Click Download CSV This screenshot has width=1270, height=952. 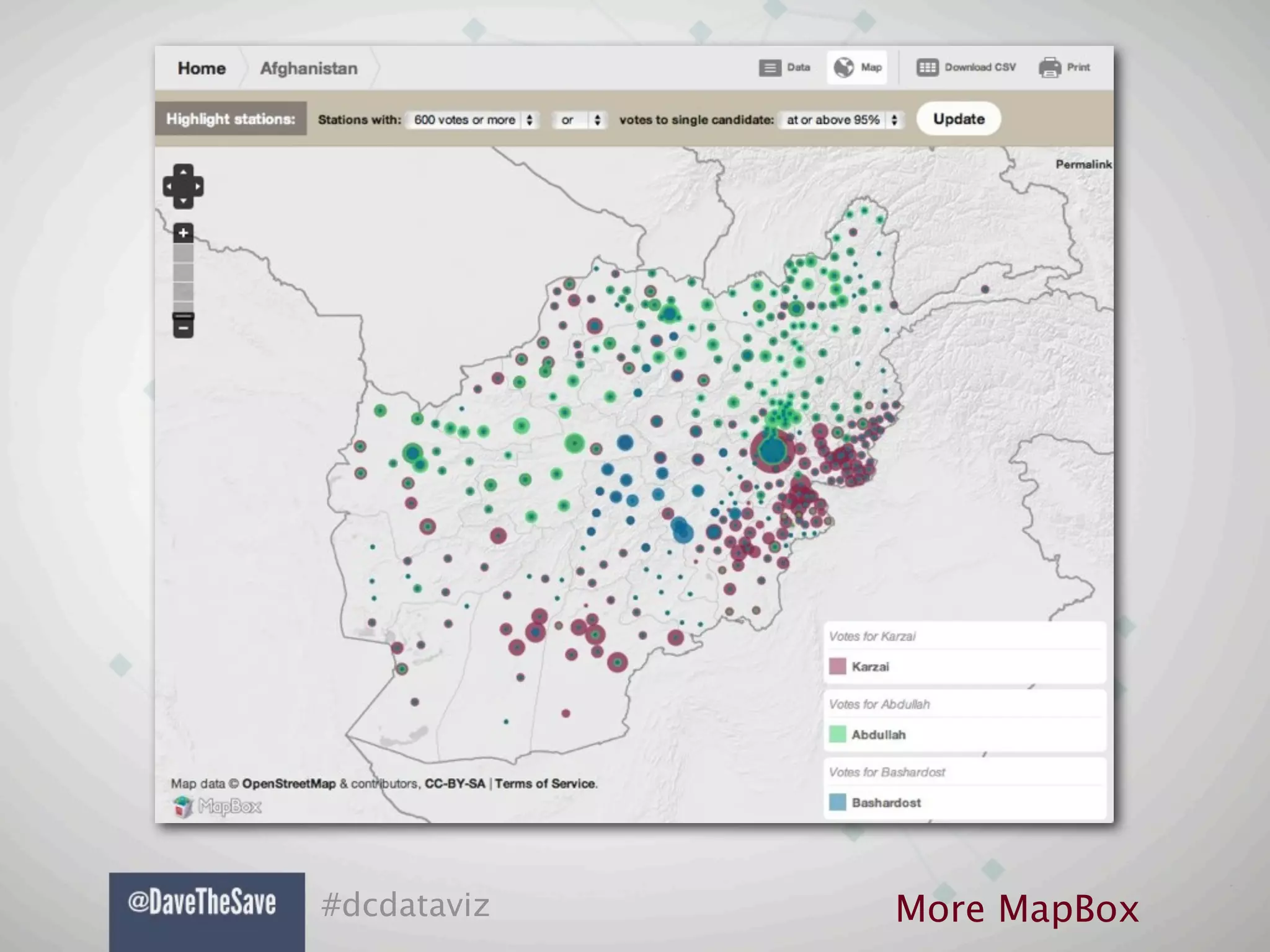pyautogui.click(x=966, y=68)
